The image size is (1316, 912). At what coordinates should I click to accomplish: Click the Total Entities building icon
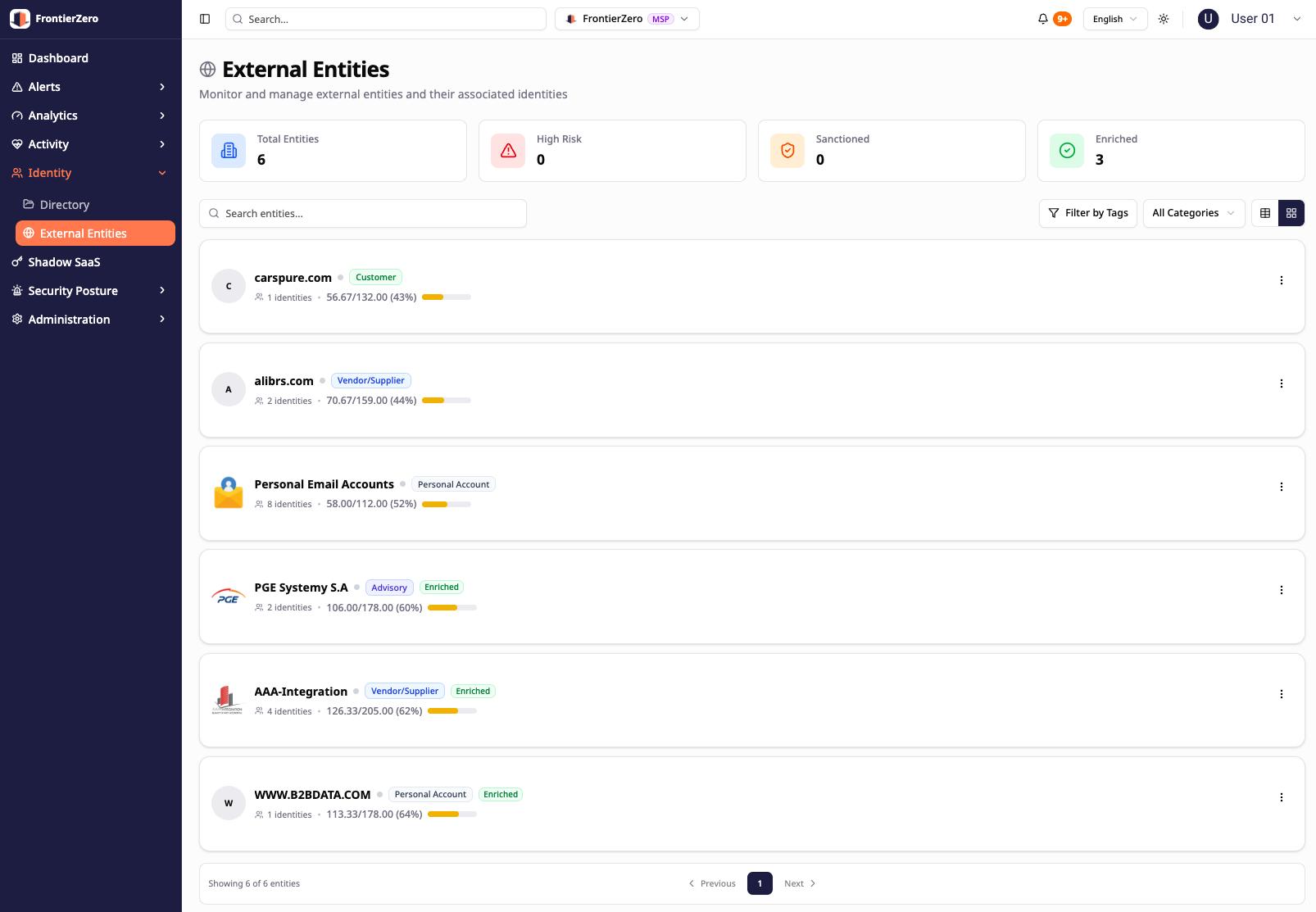coord(229,151)
